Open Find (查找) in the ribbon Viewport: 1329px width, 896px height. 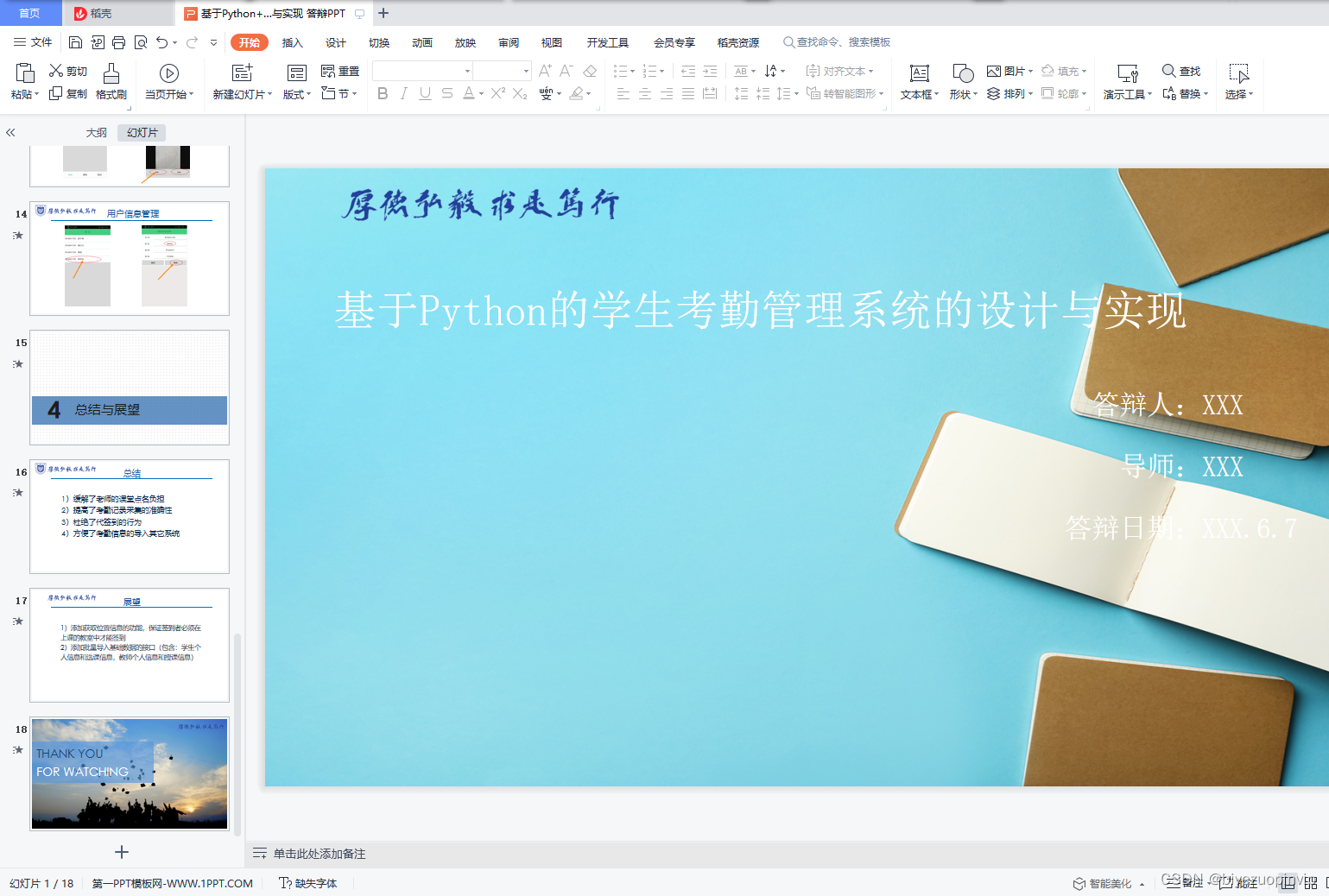pyautogui.click(x=1181, y=71)
